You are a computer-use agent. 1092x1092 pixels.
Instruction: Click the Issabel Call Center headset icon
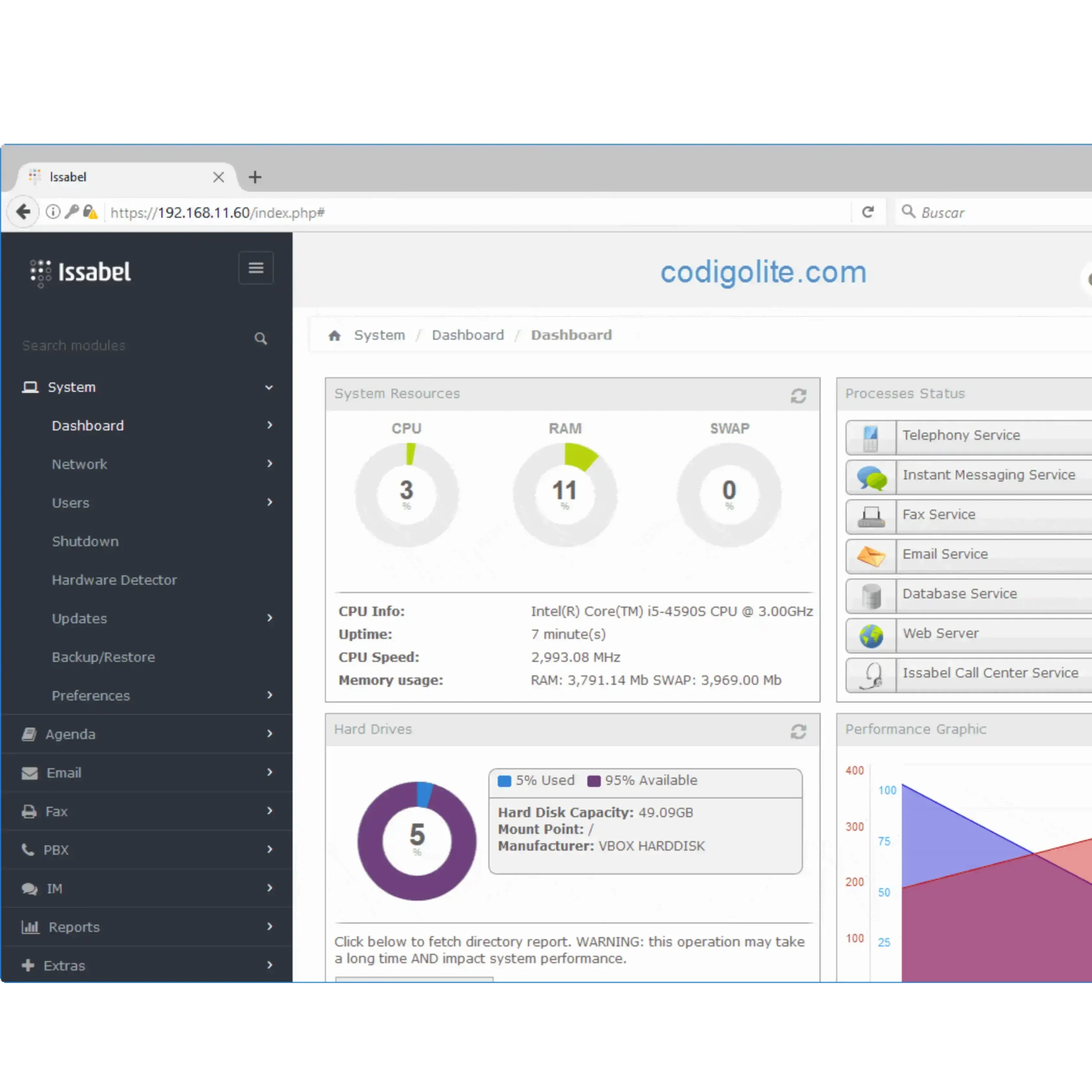pyautogui.click(x=871, y=675)
